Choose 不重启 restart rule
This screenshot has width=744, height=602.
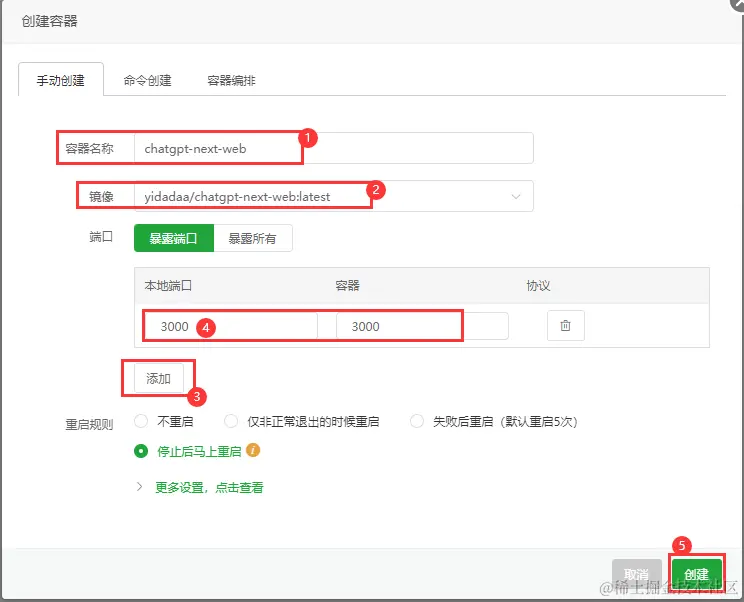[141, 421]
